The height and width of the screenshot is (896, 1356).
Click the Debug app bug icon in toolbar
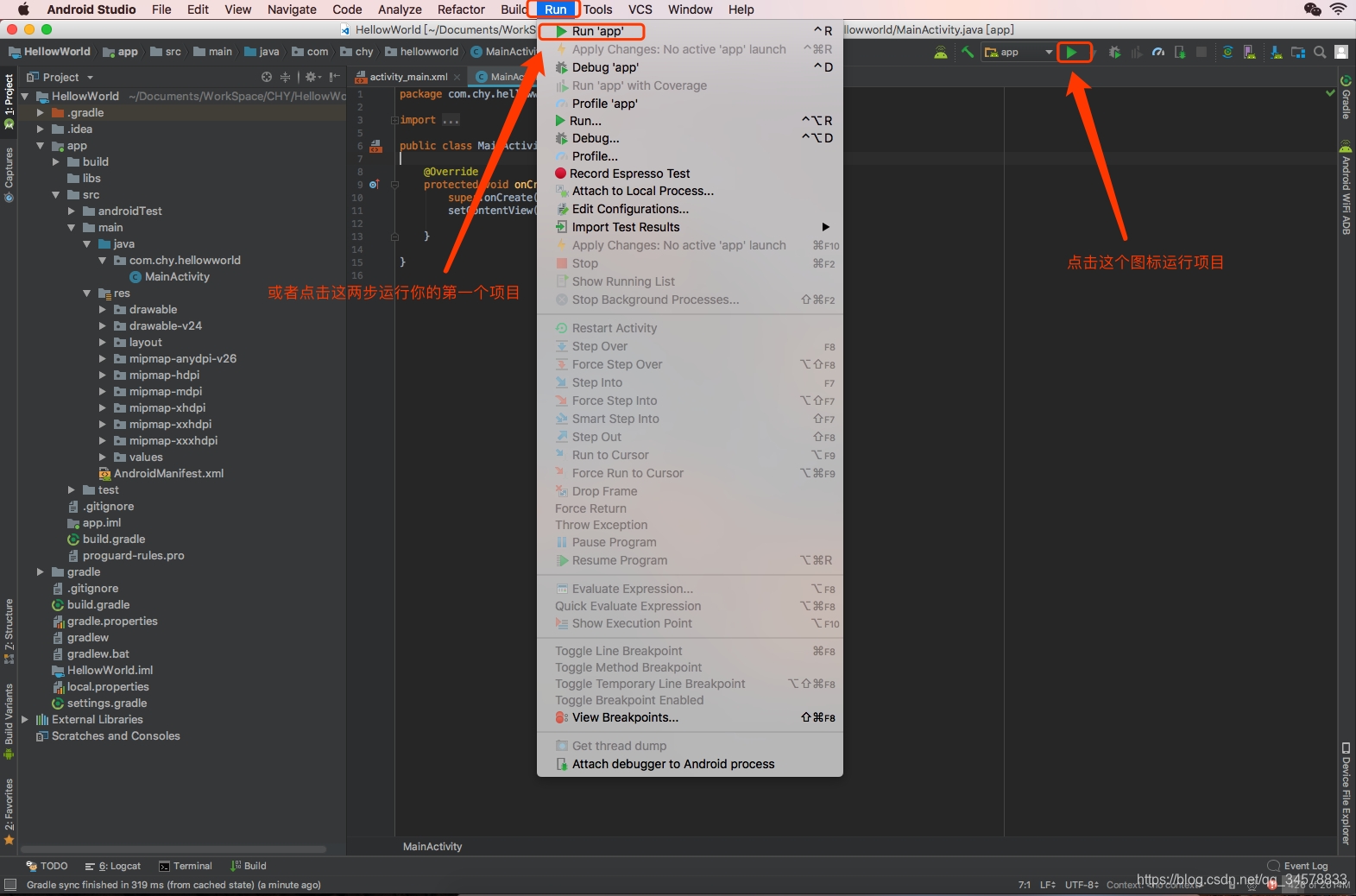coord(1115,52)
